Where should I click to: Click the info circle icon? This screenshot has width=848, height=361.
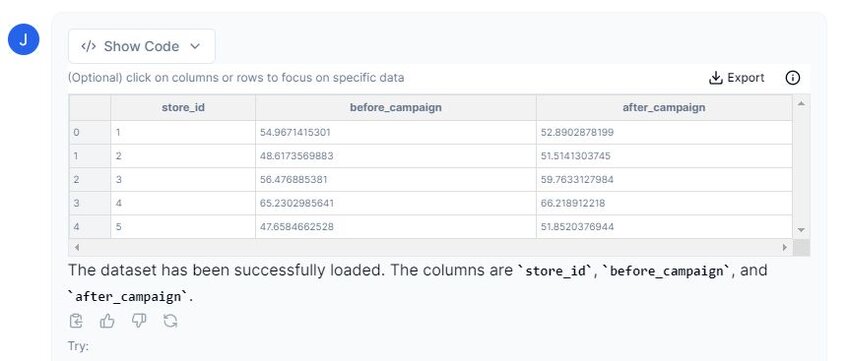[792, 78]
